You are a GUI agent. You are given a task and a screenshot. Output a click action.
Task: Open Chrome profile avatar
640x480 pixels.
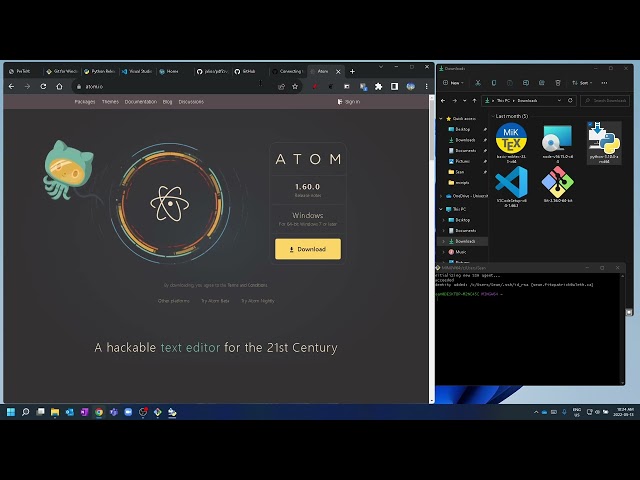(x=411, y=87)
